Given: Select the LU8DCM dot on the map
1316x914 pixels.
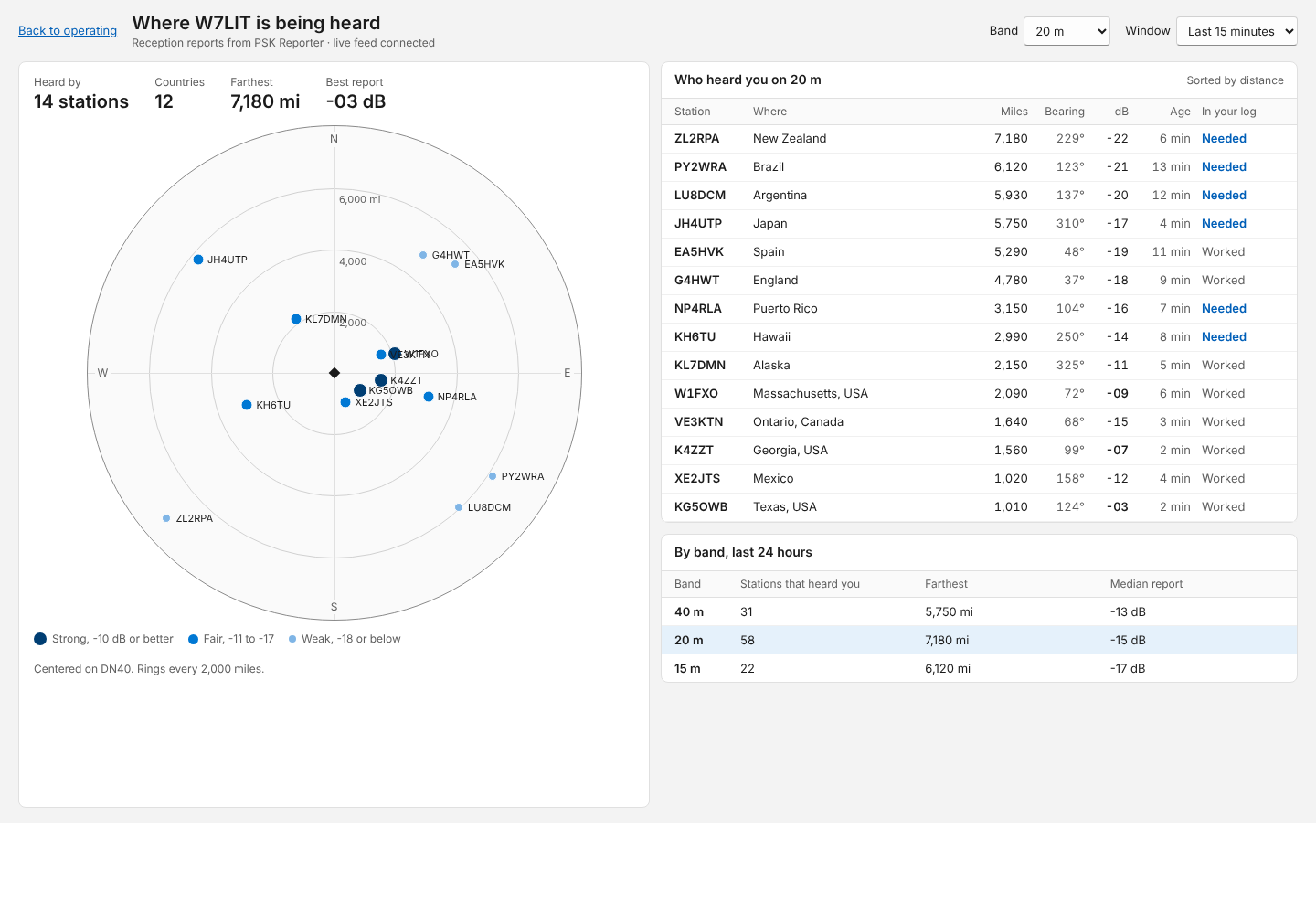Looking at the screenshot, I should [459, 507].
